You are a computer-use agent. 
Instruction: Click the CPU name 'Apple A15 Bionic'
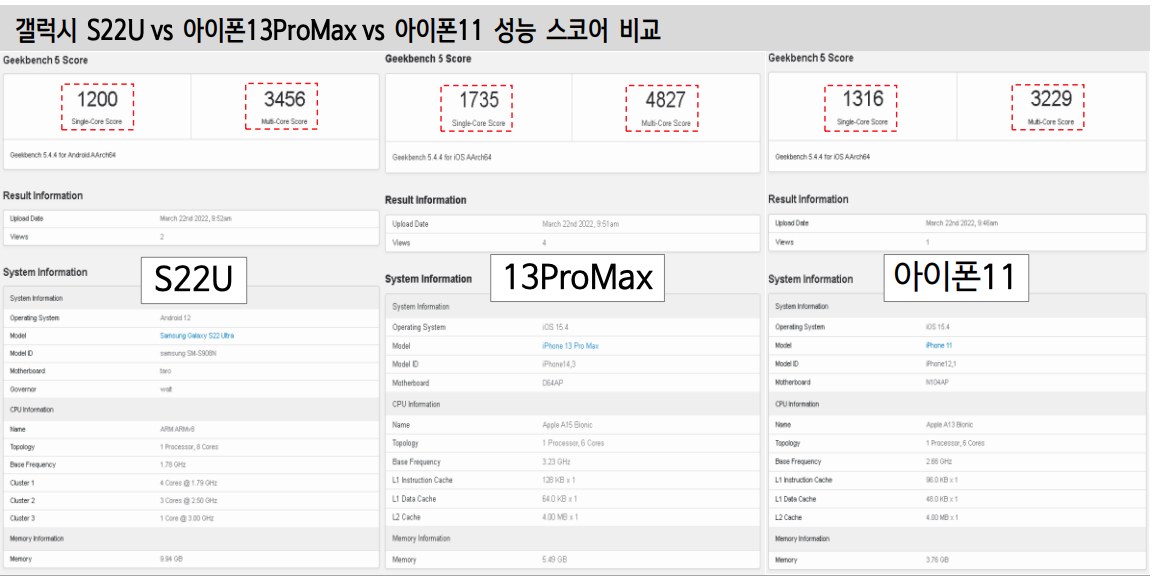pyautogui.click(x=567, y=425)
